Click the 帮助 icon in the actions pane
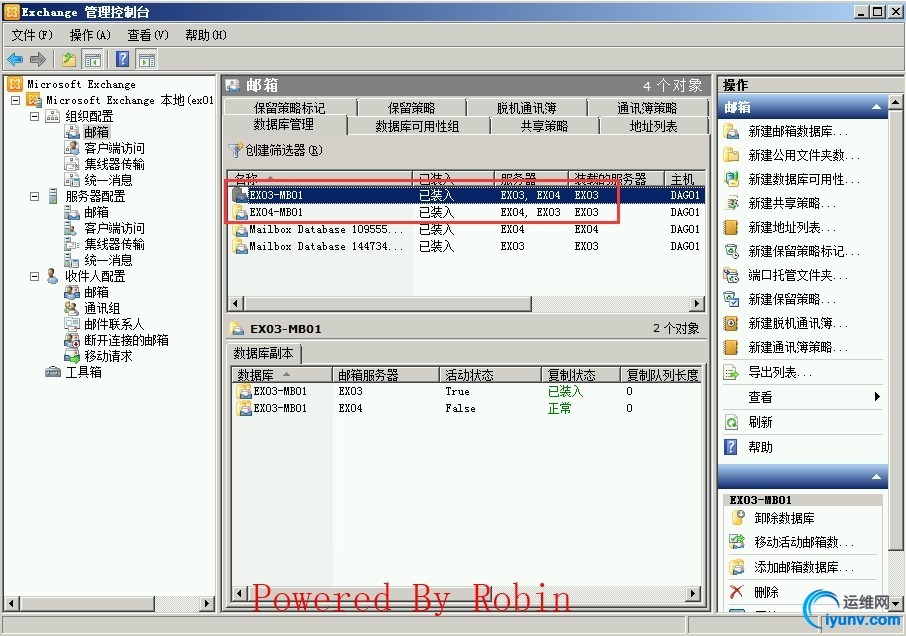 pos(732,447)
